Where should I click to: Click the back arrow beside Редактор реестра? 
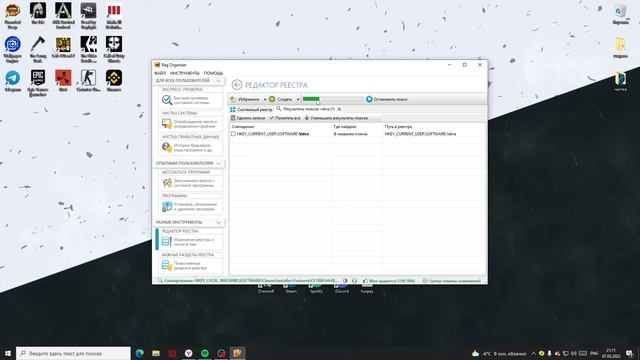pyautogui.click(x=237, y=85)
